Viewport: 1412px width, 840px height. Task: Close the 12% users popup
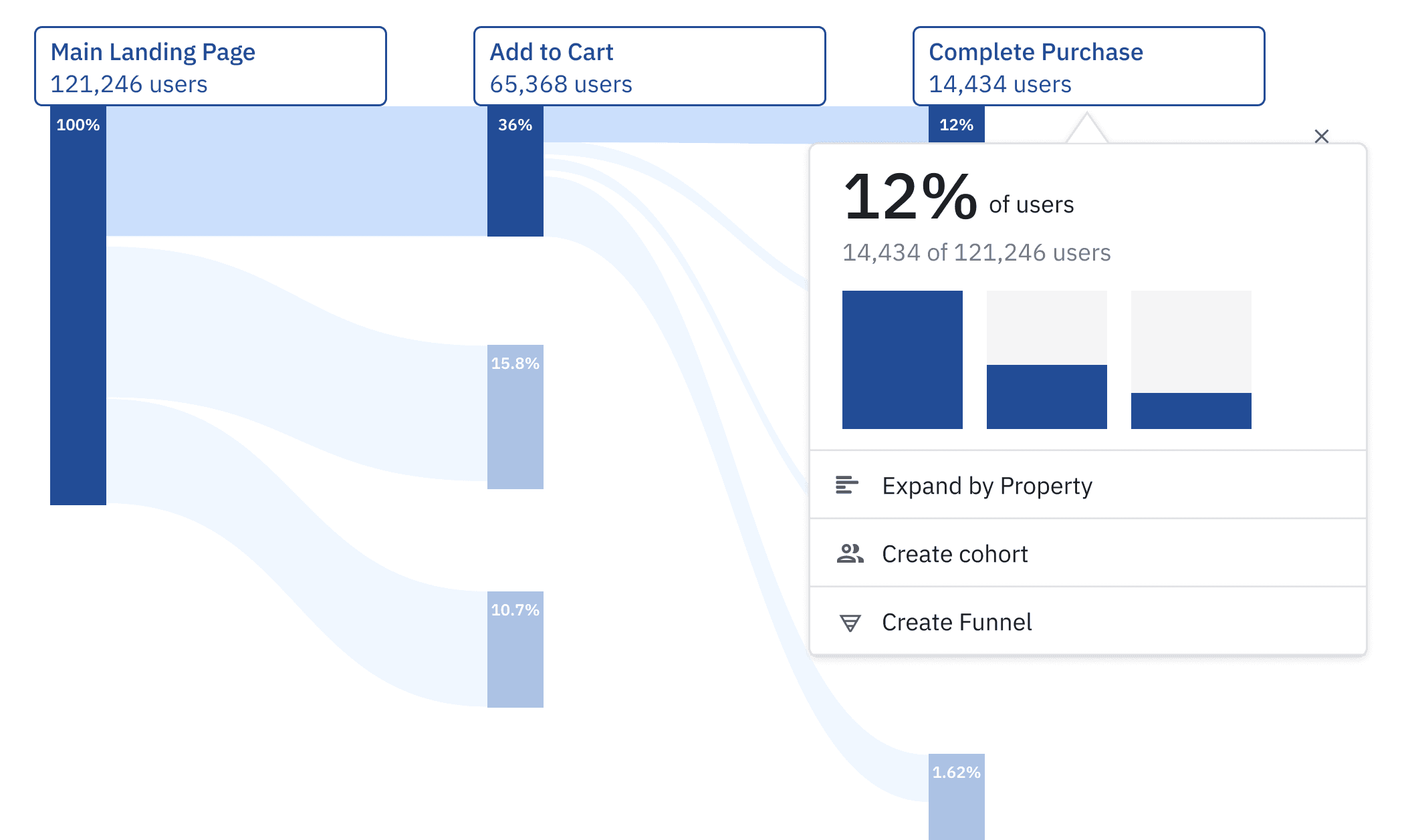pos(1321,136)
